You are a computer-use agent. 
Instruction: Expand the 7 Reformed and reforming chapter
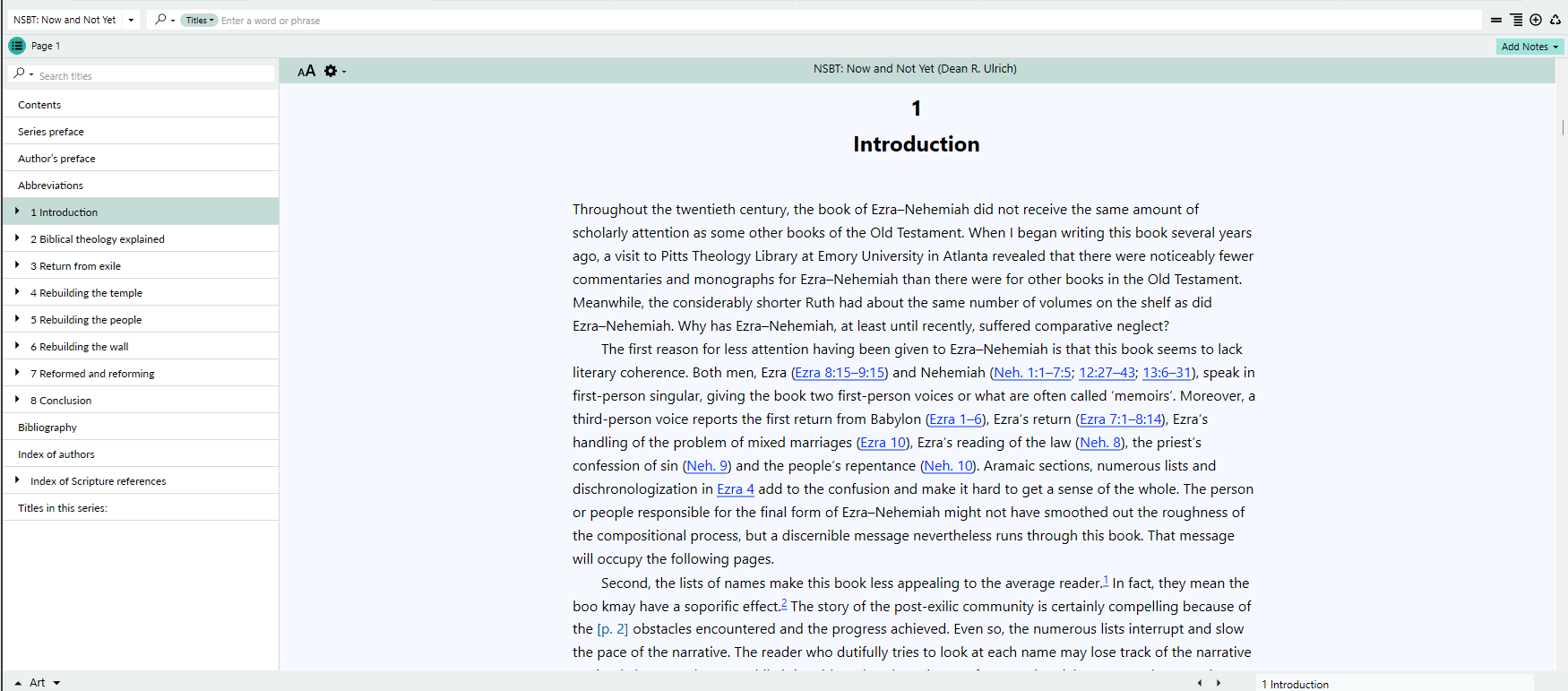[17, 373]
